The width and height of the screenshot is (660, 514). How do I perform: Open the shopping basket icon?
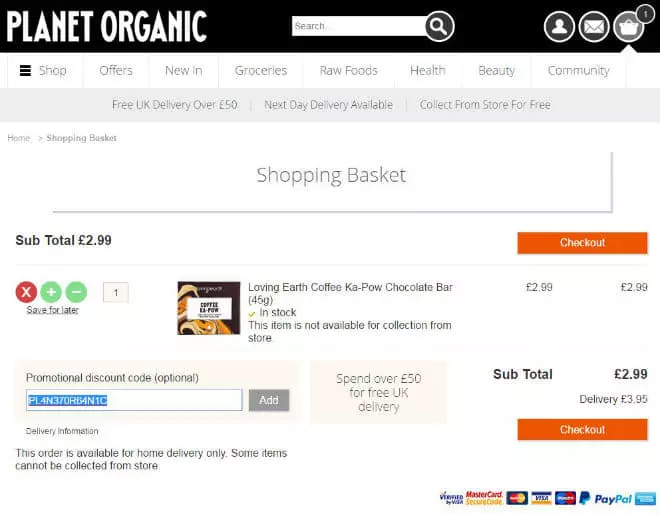[x=628, y=27]
